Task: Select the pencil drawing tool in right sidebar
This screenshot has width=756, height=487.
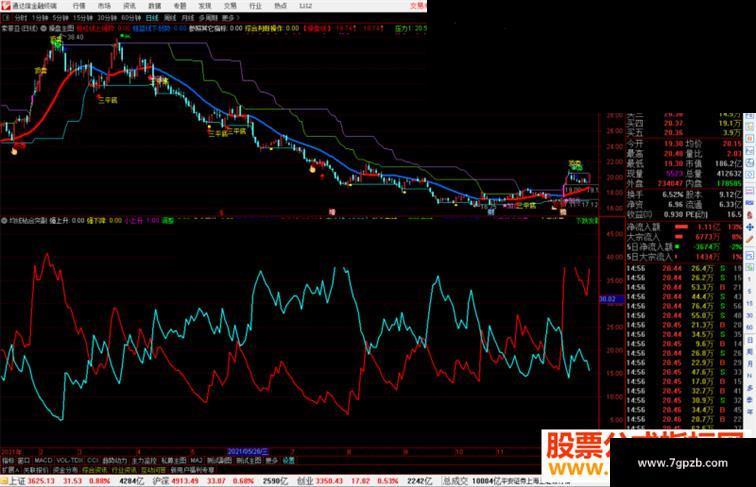Action: pyautogui.click(x=750, y=240)
